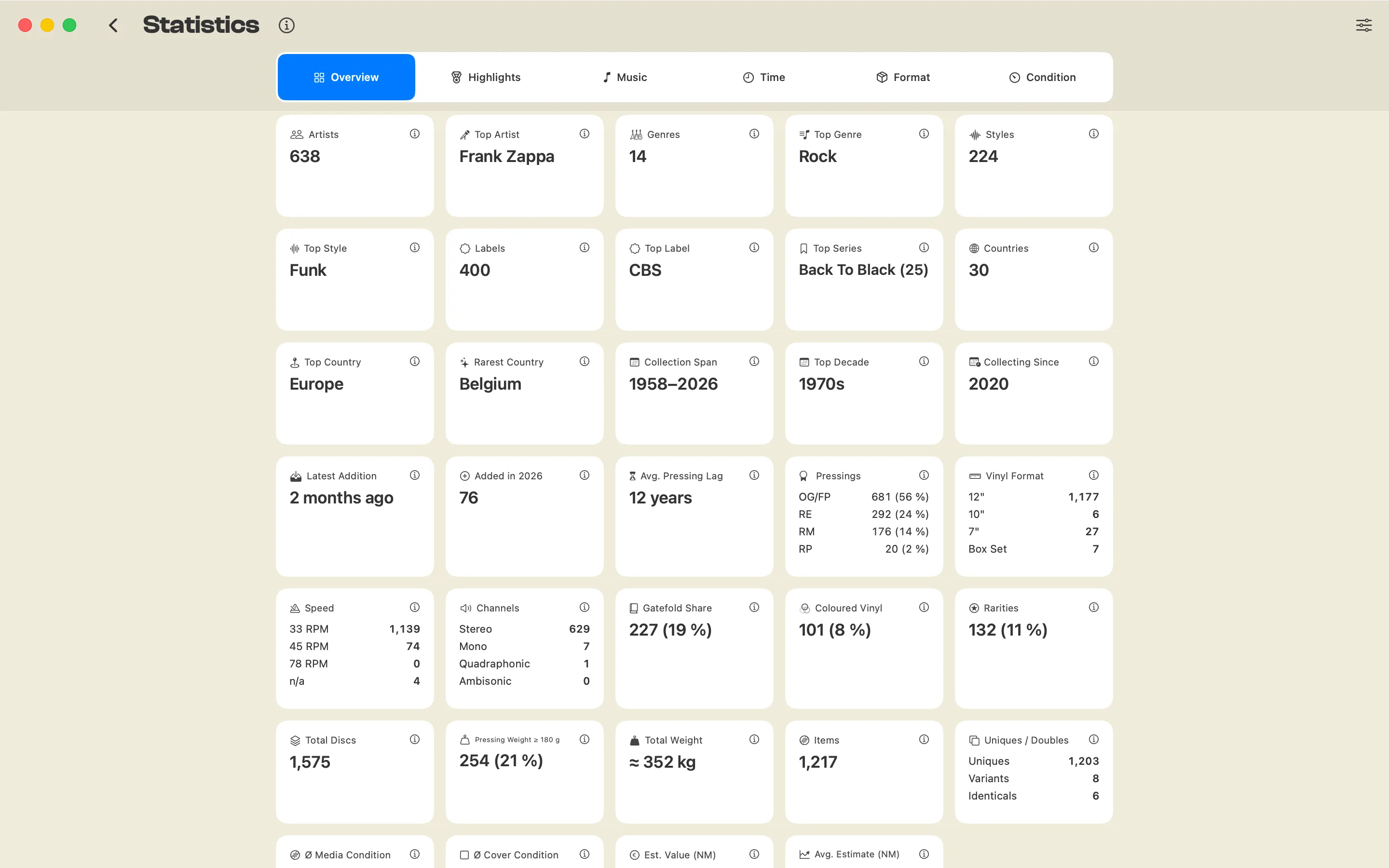The width and height of the screenshot is (1389, 868).
Task: Open the Music tab
Action: 625,78
